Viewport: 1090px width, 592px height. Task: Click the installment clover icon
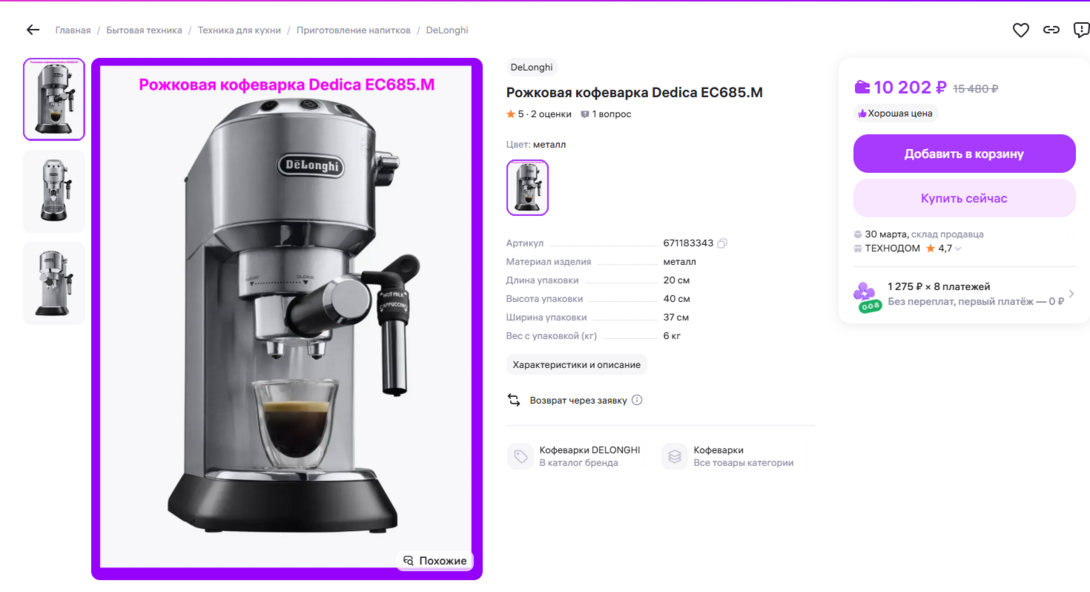[865, 297]
